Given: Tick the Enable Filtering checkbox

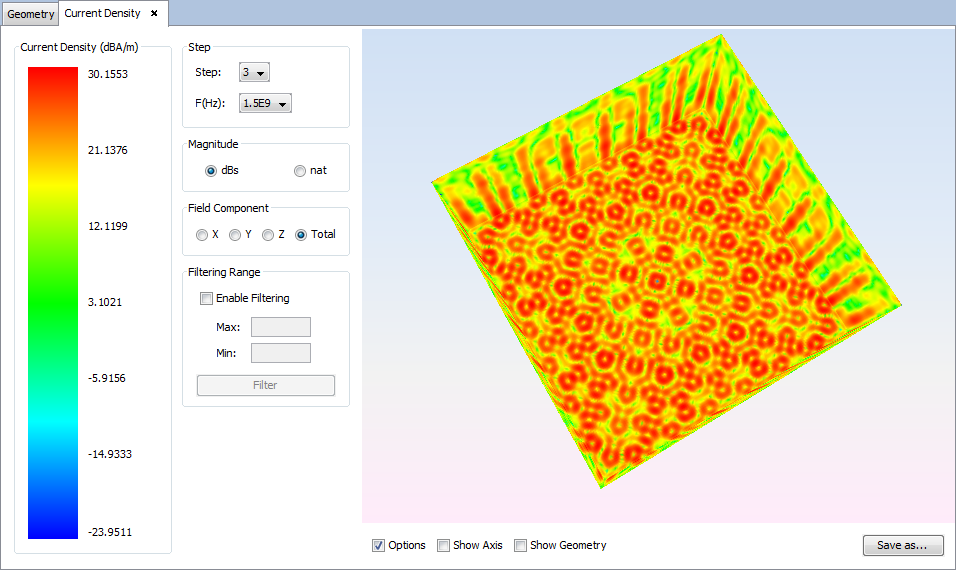Looking at the screenshot, I should (207, 298).
